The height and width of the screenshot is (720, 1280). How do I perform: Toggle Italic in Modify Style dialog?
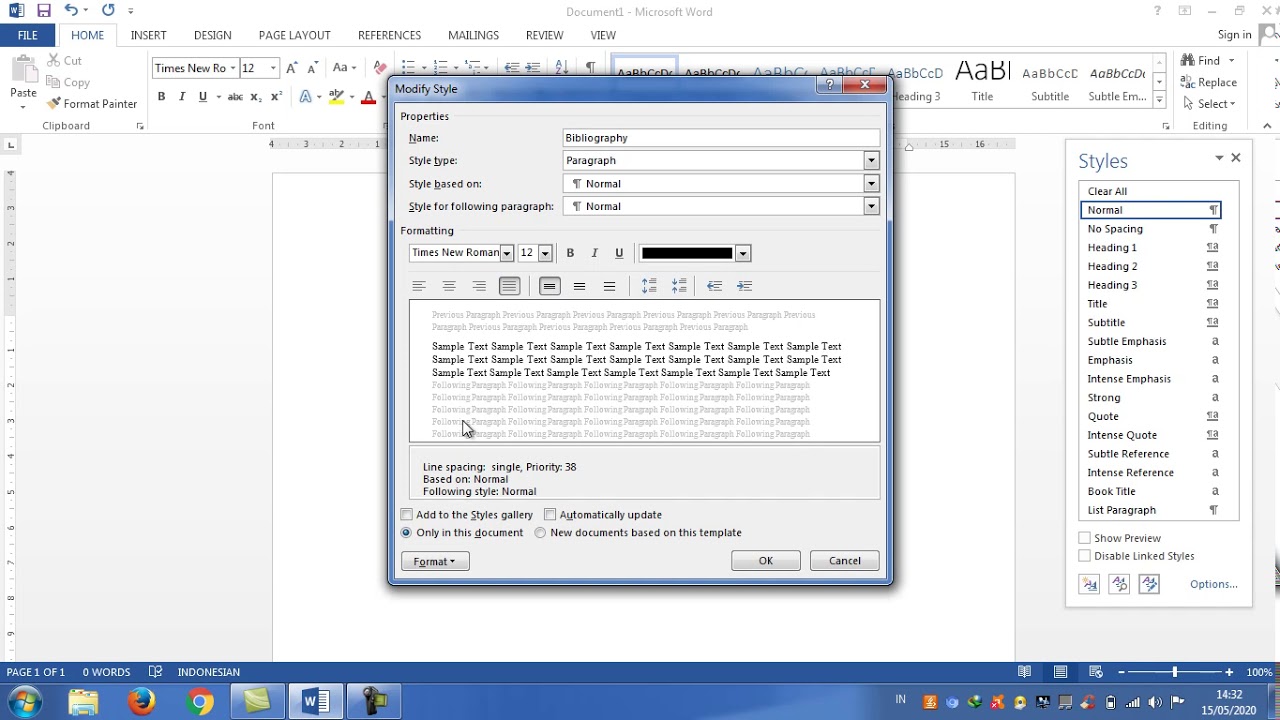click(x=594, y=253)
